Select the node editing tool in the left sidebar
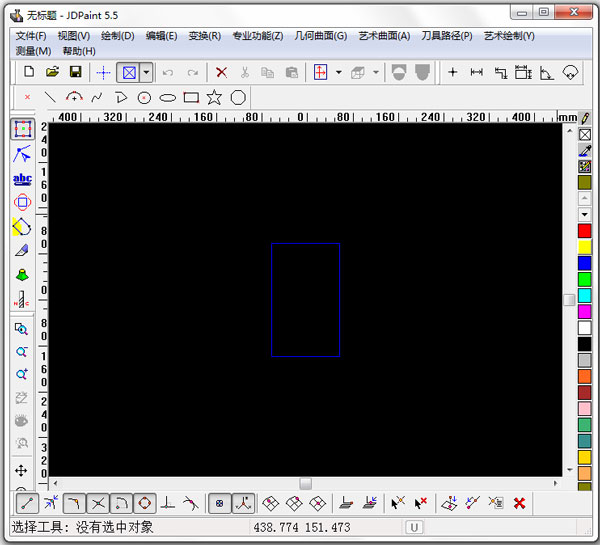Viewport: 600px width, 545px height. pyautogui.click(x=22, y=154)
